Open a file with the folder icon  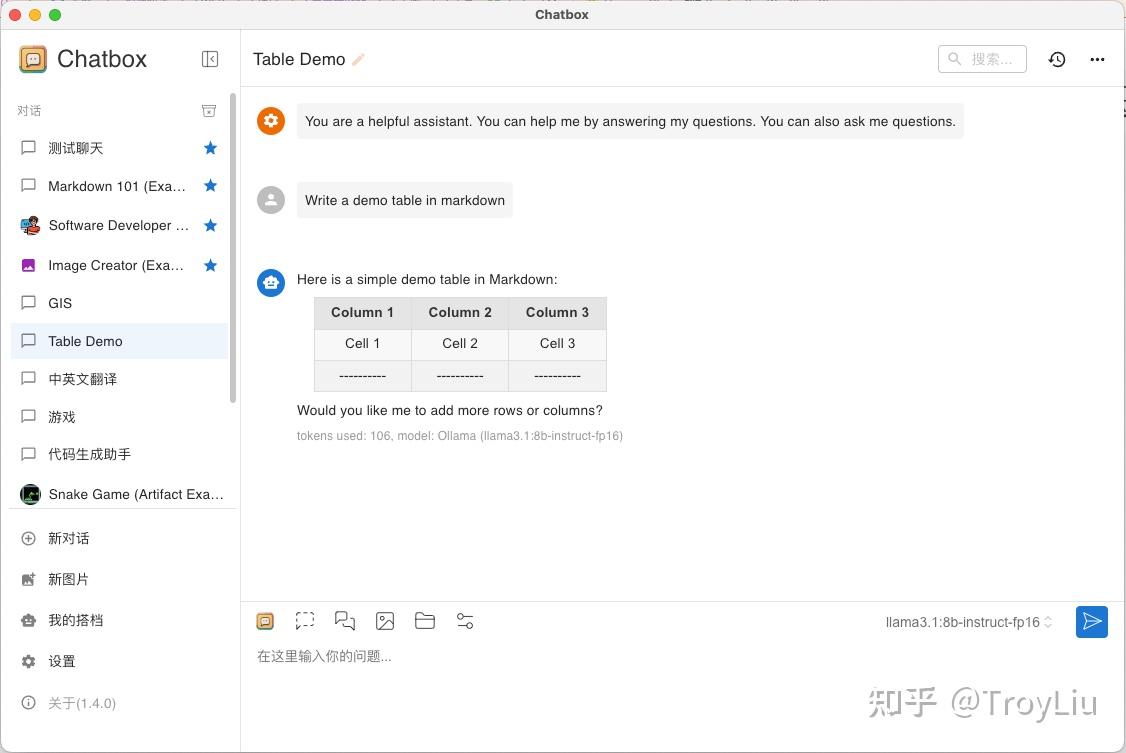(x=425, y=620)
